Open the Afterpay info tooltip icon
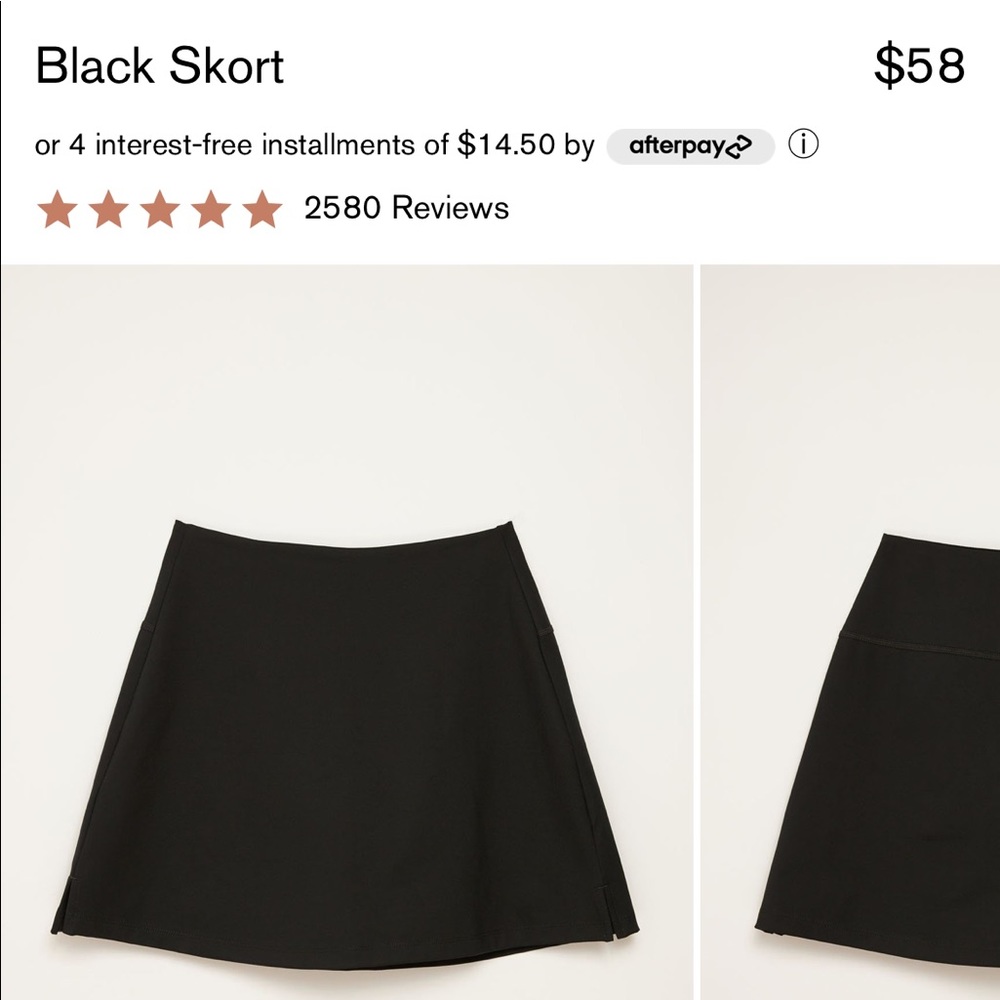 tap(806, 146)
